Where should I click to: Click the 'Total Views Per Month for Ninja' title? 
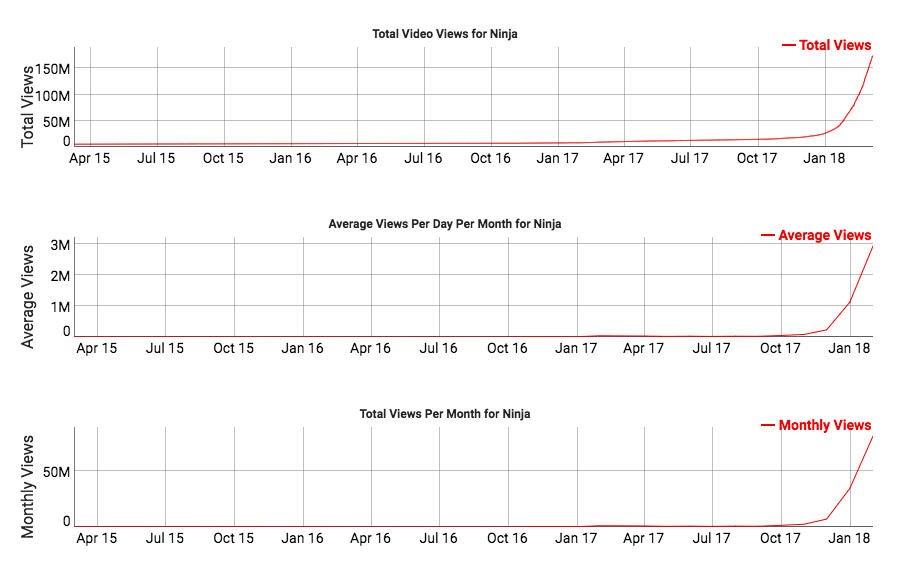[x=445, y=414]
